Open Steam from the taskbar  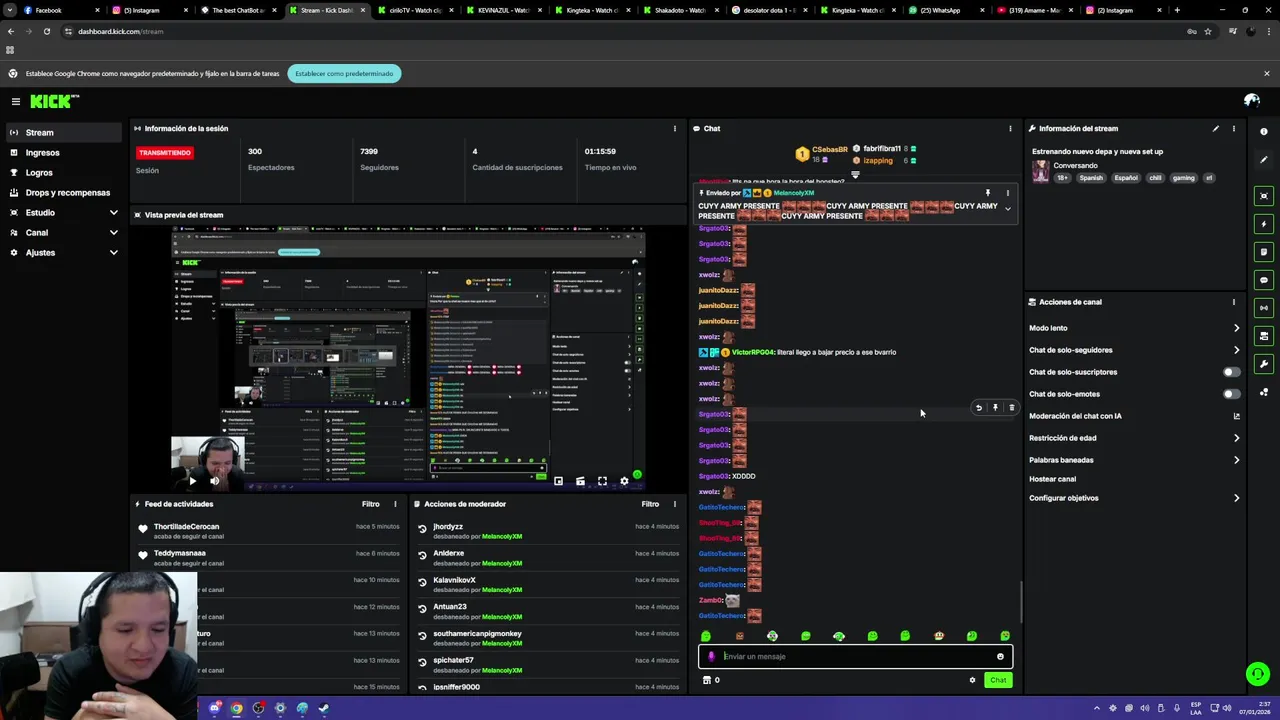coord(324,708)
